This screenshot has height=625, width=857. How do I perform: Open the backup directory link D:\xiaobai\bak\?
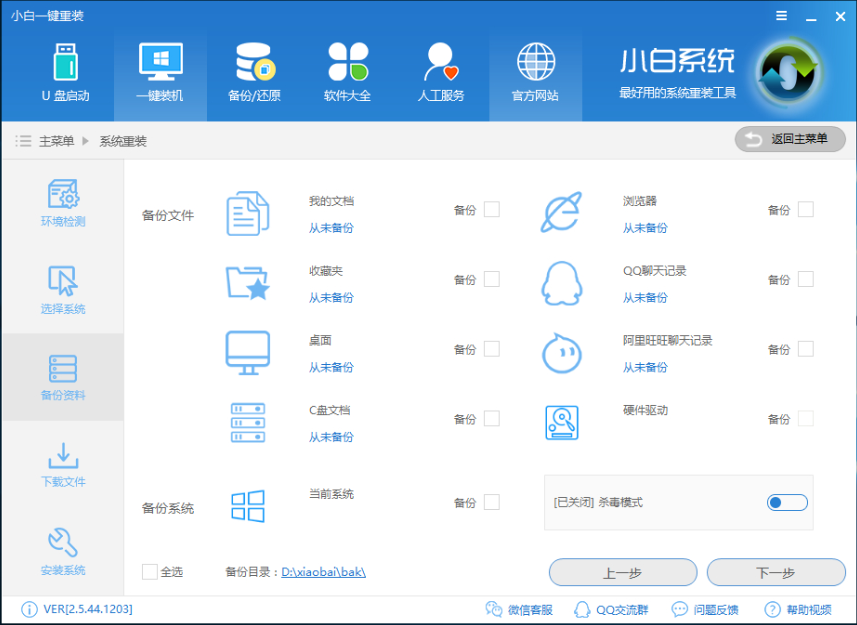pyautogui.click(x=317, y=572)
